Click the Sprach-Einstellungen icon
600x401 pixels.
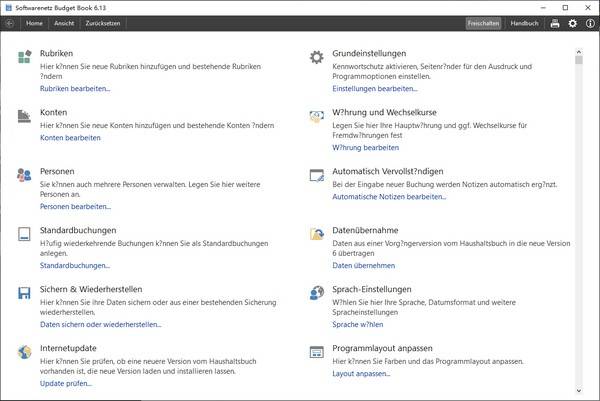point(316,293)
